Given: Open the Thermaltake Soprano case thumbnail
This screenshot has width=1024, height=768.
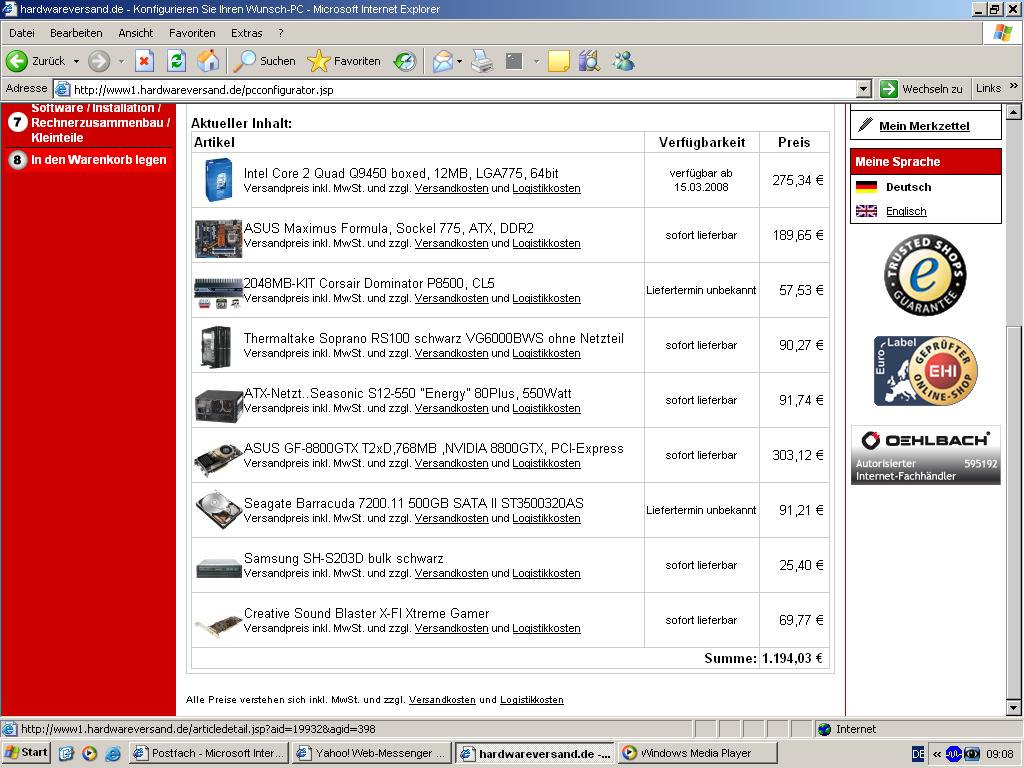Looking at the screenshot, I should click(x=216, y=347).
